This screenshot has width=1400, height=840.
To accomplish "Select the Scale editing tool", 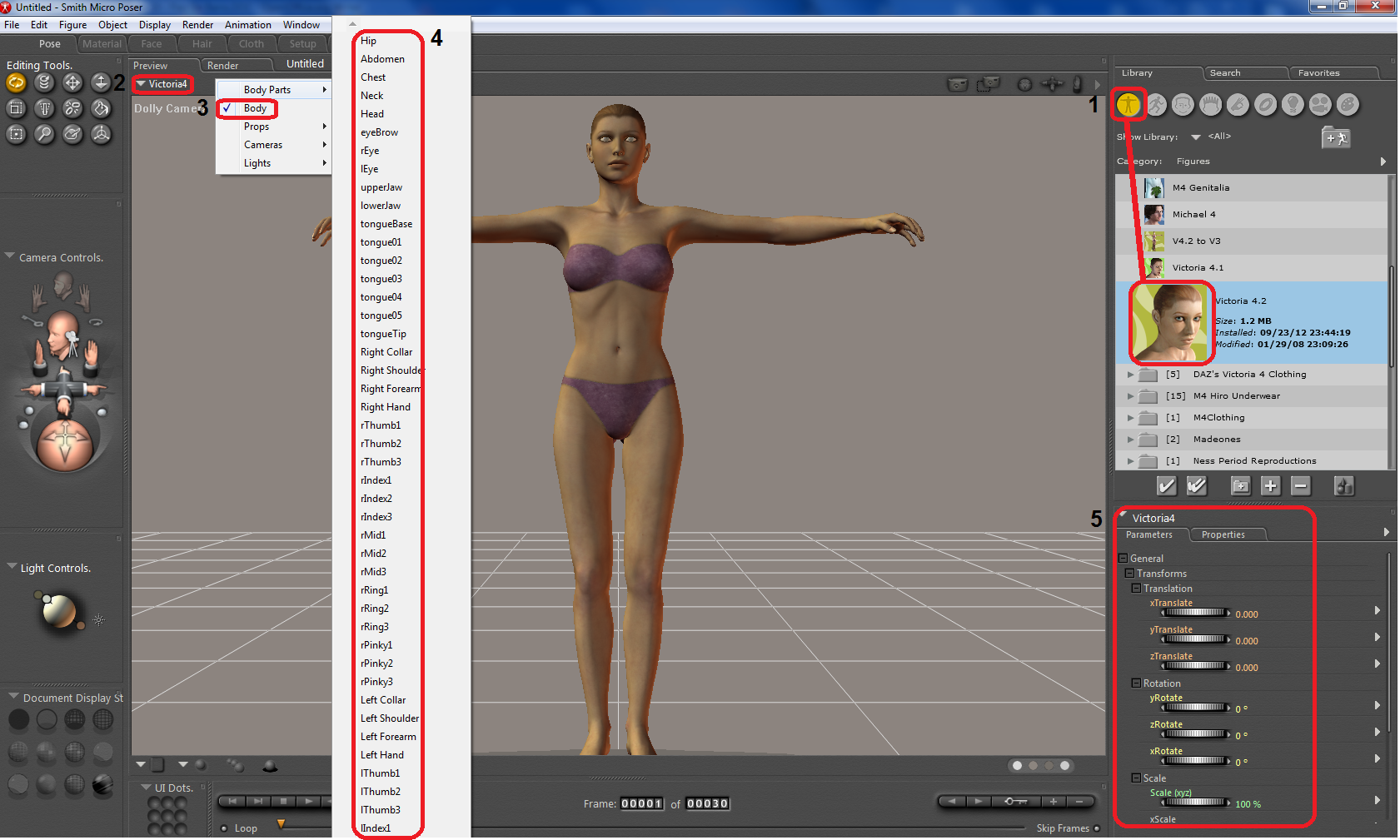I will pos(16,108).
